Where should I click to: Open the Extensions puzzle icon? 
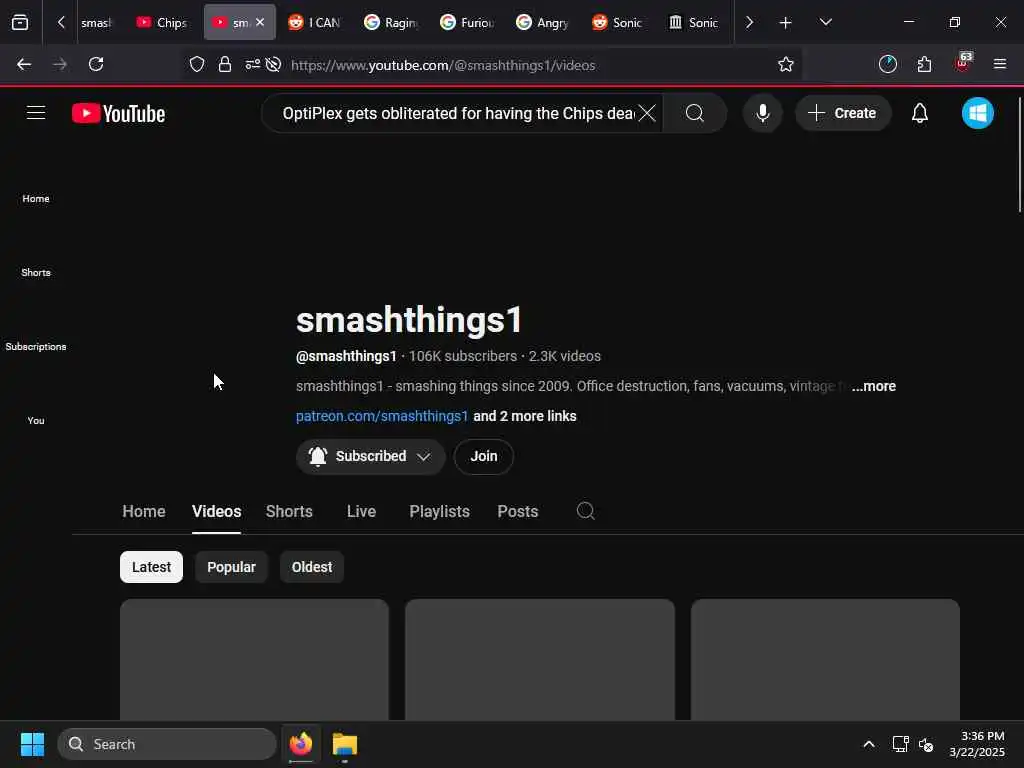924,64
